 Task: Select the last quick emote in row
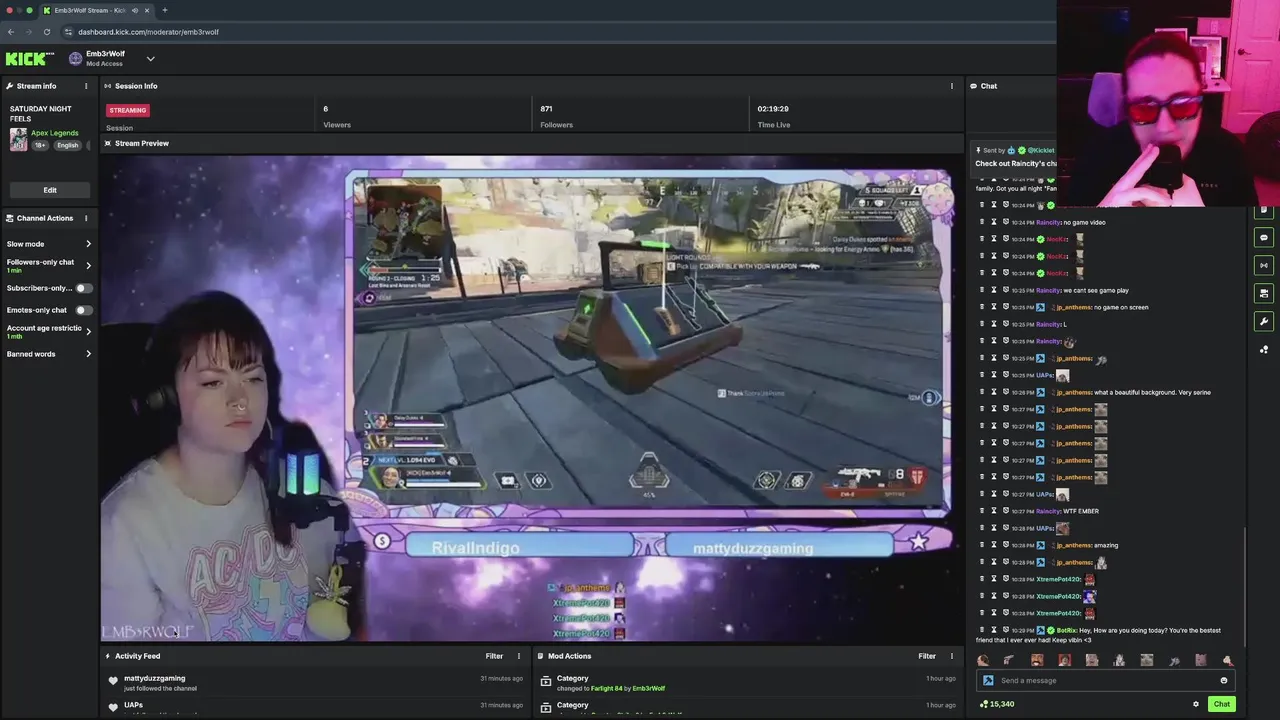point(1227,660)
